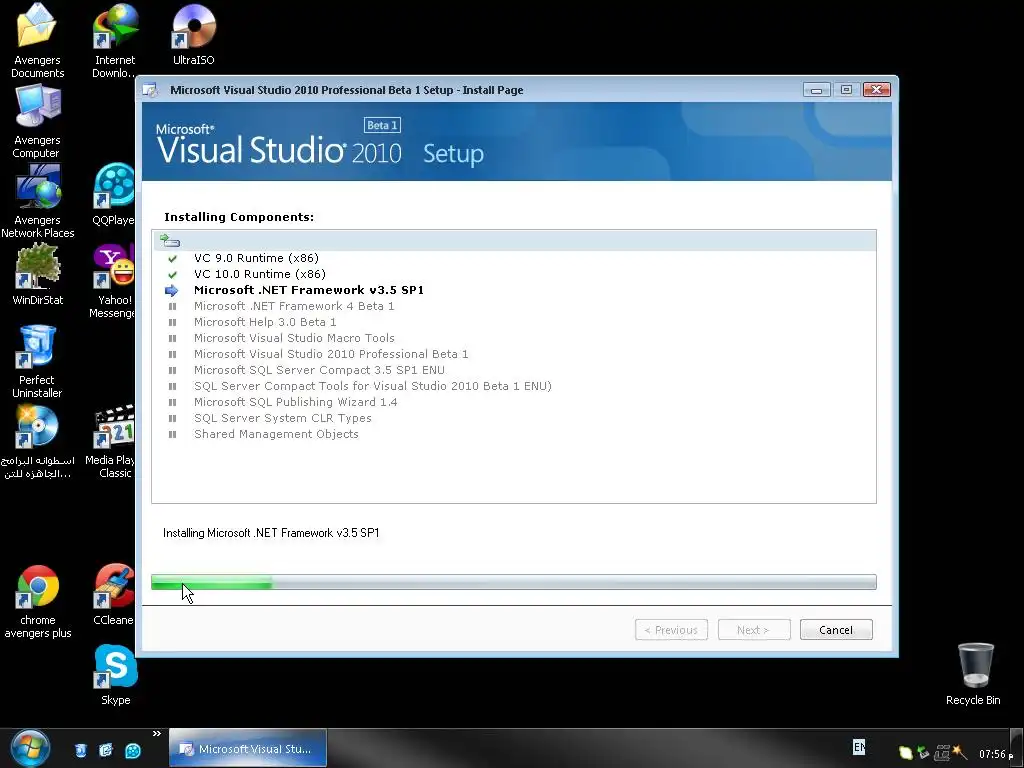Open WinDirStat desktop shortcut
Screen dimensions: 1024x768
(37, 266)
